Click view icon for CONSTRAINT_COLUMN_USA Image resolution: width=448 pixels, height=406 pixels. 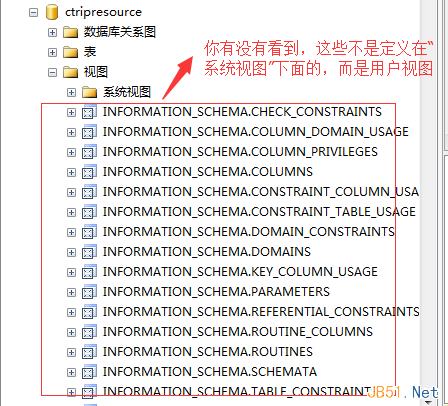89,192
